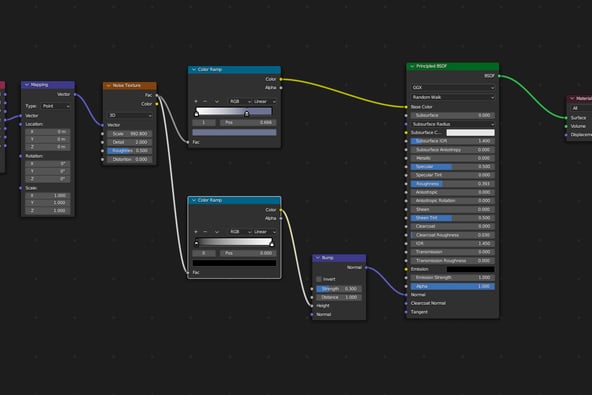The width and height of the screenshot is (592, 395).
Task: Open the tools chevron menu in the bottom Color Ramp
Action: (x=217, y=231)
